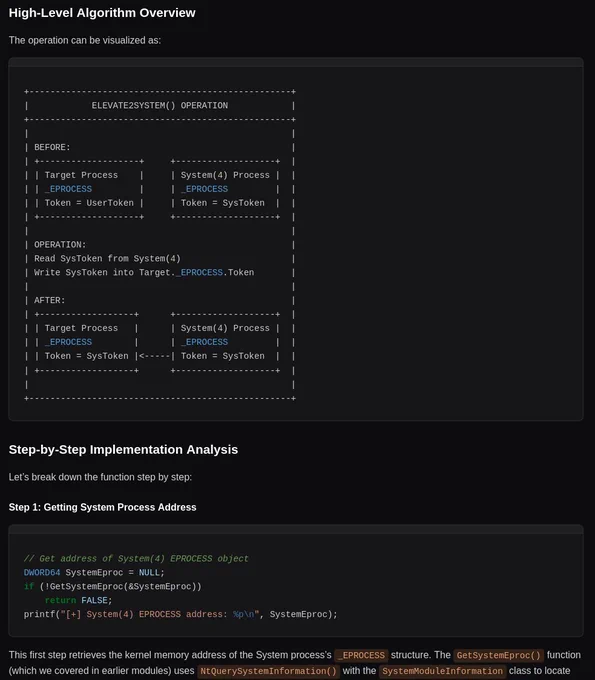595x680 pixels.
Task: Click the green code comment about System(4) EPROCESS
Action: tap(136, 559)
